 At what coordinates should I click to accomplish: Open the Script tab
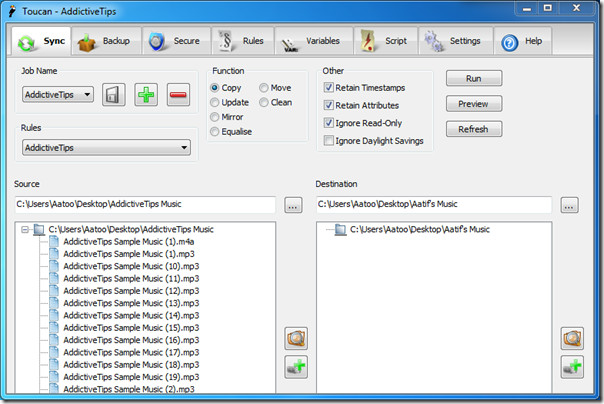pyautogui.click(x=386, y=41)
